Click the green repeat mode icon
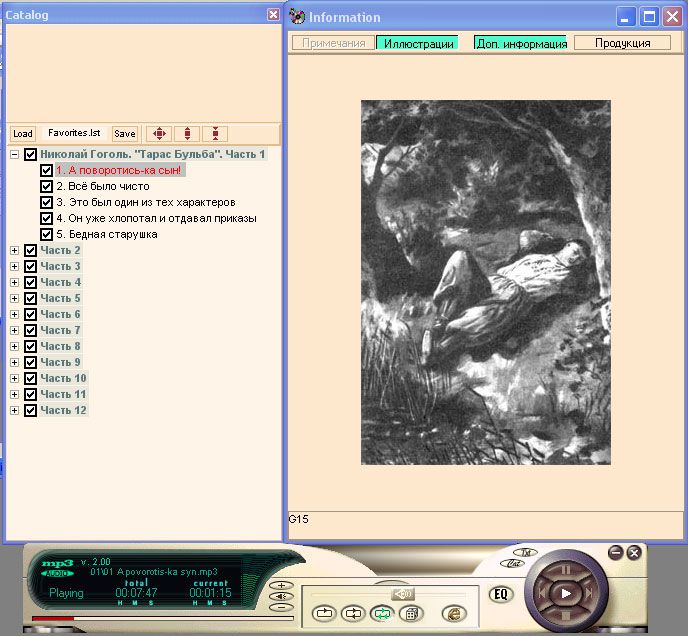This screenshot has height=636, width=688. click(x=381, y=613)
